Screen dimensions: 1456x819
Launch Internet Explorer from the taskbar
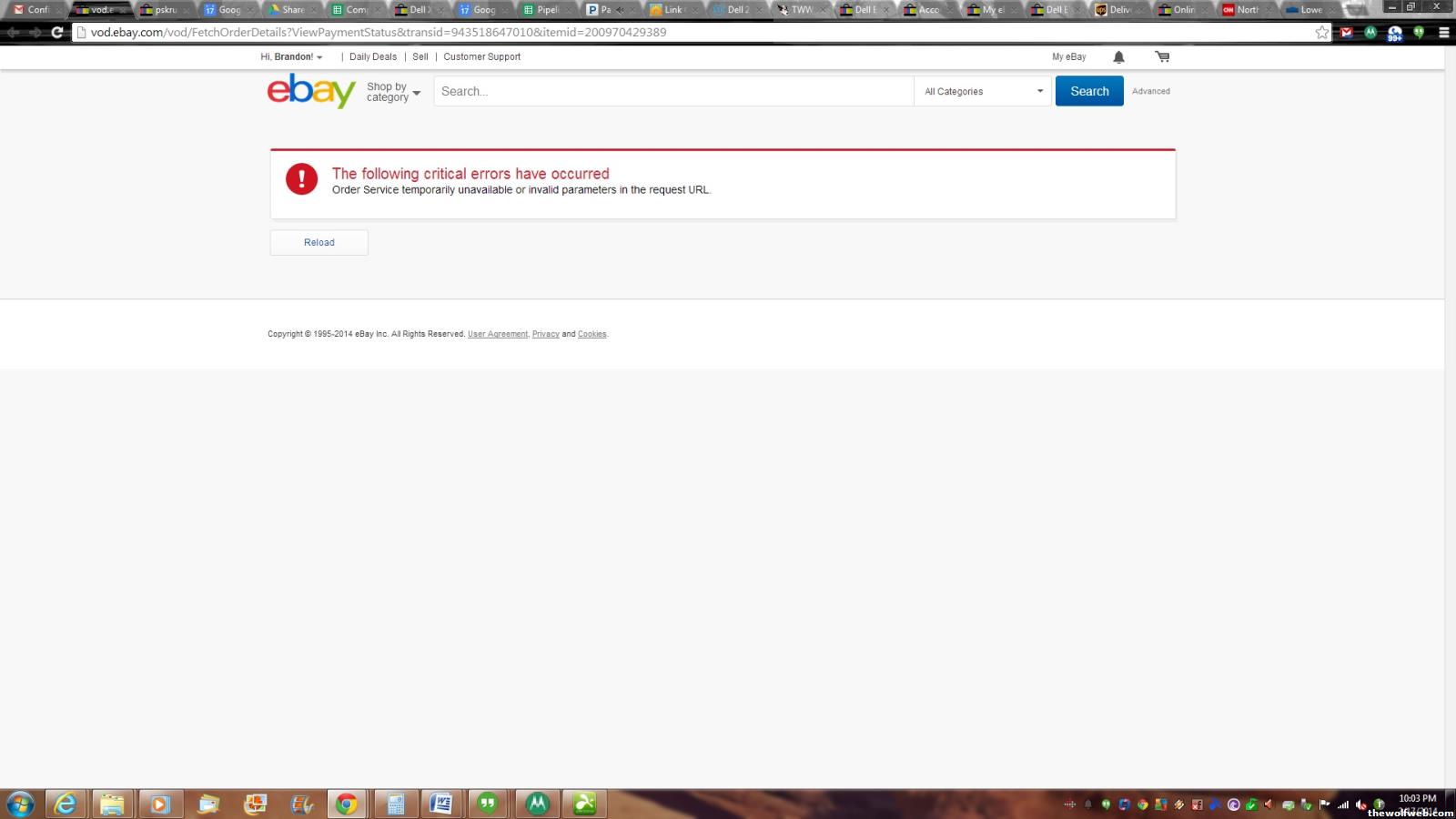pyautogui.click(x=66, y=804)
